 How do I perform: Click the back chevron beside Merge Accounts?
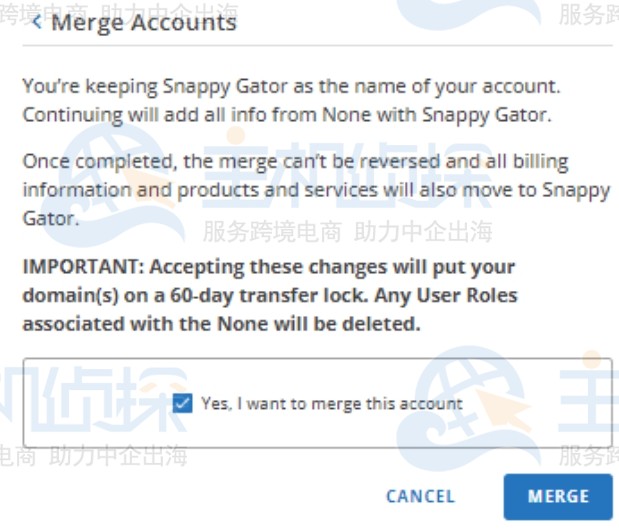point(36,22)
